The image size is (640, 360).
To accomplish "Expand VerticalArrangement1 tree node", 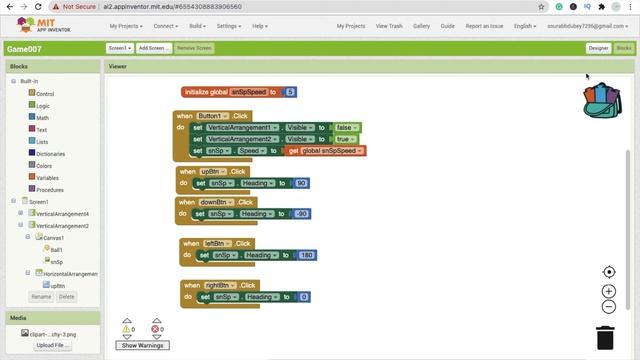I will [20, 213].
